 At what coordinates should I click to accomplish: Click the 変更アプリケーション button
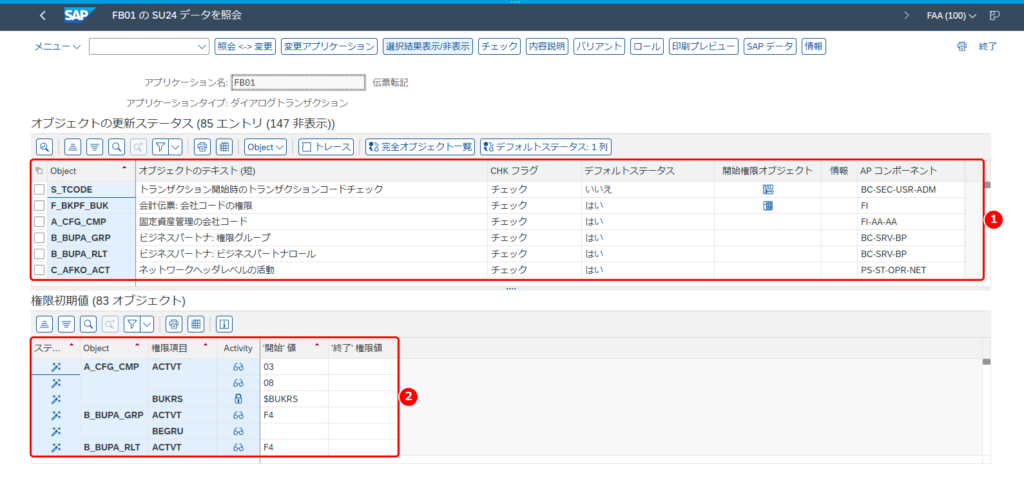tap(329, 46)
